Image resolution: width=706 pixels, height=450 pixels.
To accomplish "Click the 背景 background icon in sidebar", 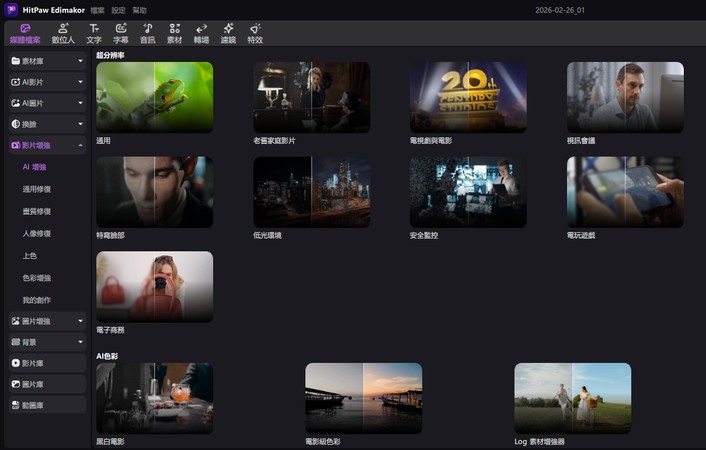I will pos(15,342).
